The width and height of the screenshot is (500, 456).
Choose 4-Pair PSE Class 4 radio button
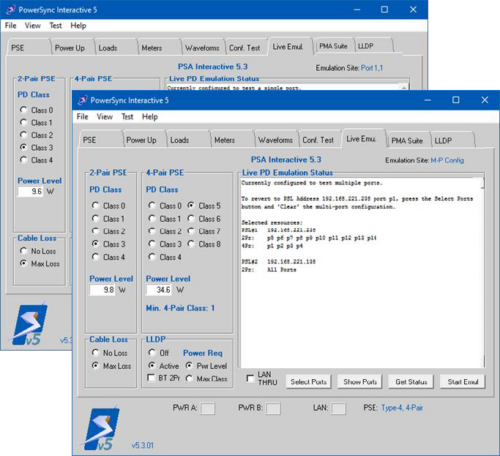[x=152, y=257]
